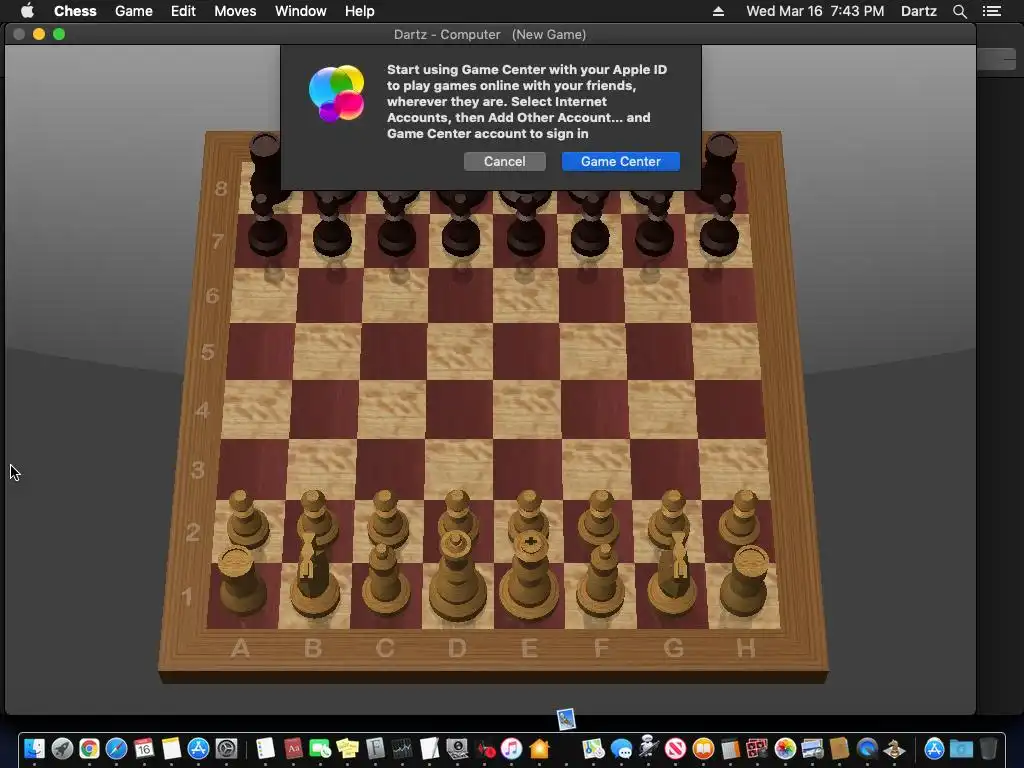Open Notes from the Dock
Image resolution: width=1024 pixels, height=768 pixels.
pyautogui.click(x=171, y=748)
